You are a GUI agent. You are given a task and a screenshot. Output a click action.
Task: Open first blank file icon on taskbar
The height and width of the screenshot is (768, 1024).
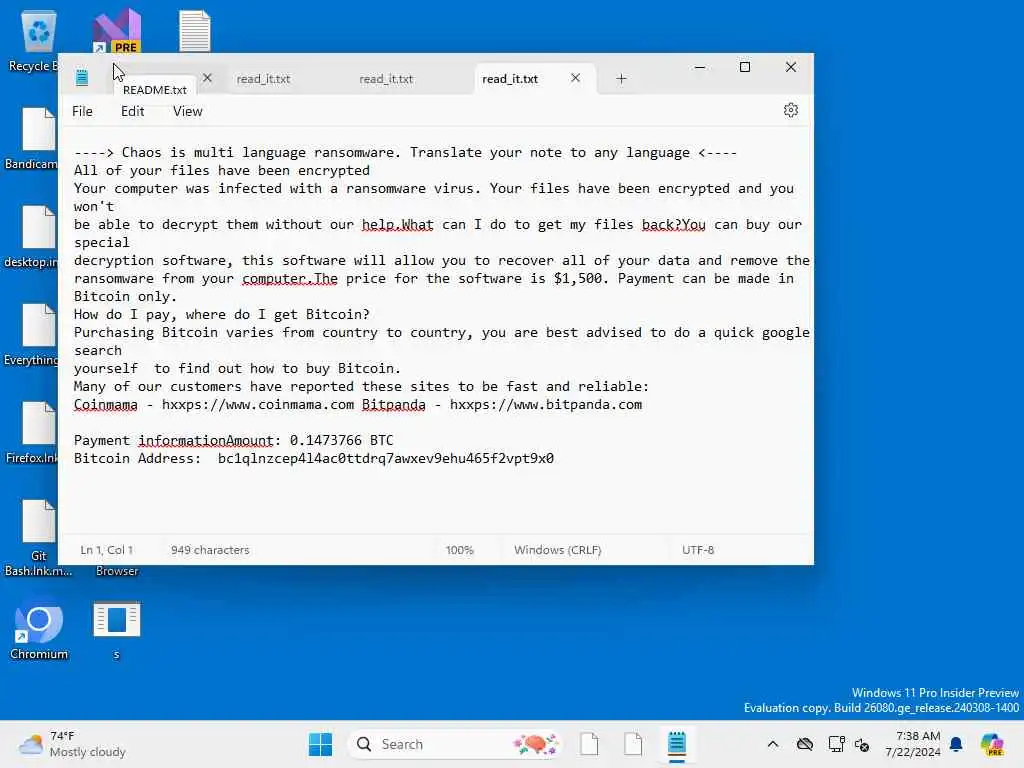point(589,744)
